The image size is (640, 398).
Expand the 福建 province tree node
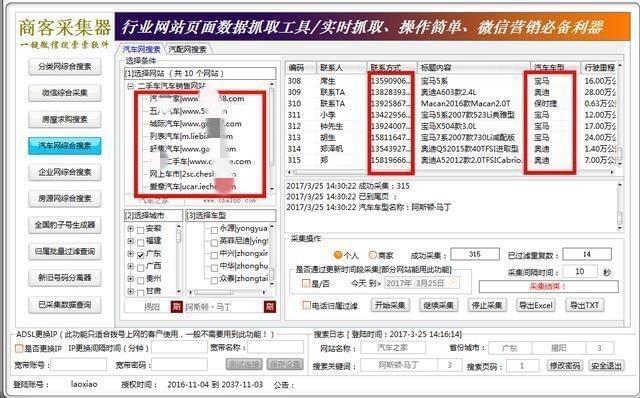click(130, 241)
